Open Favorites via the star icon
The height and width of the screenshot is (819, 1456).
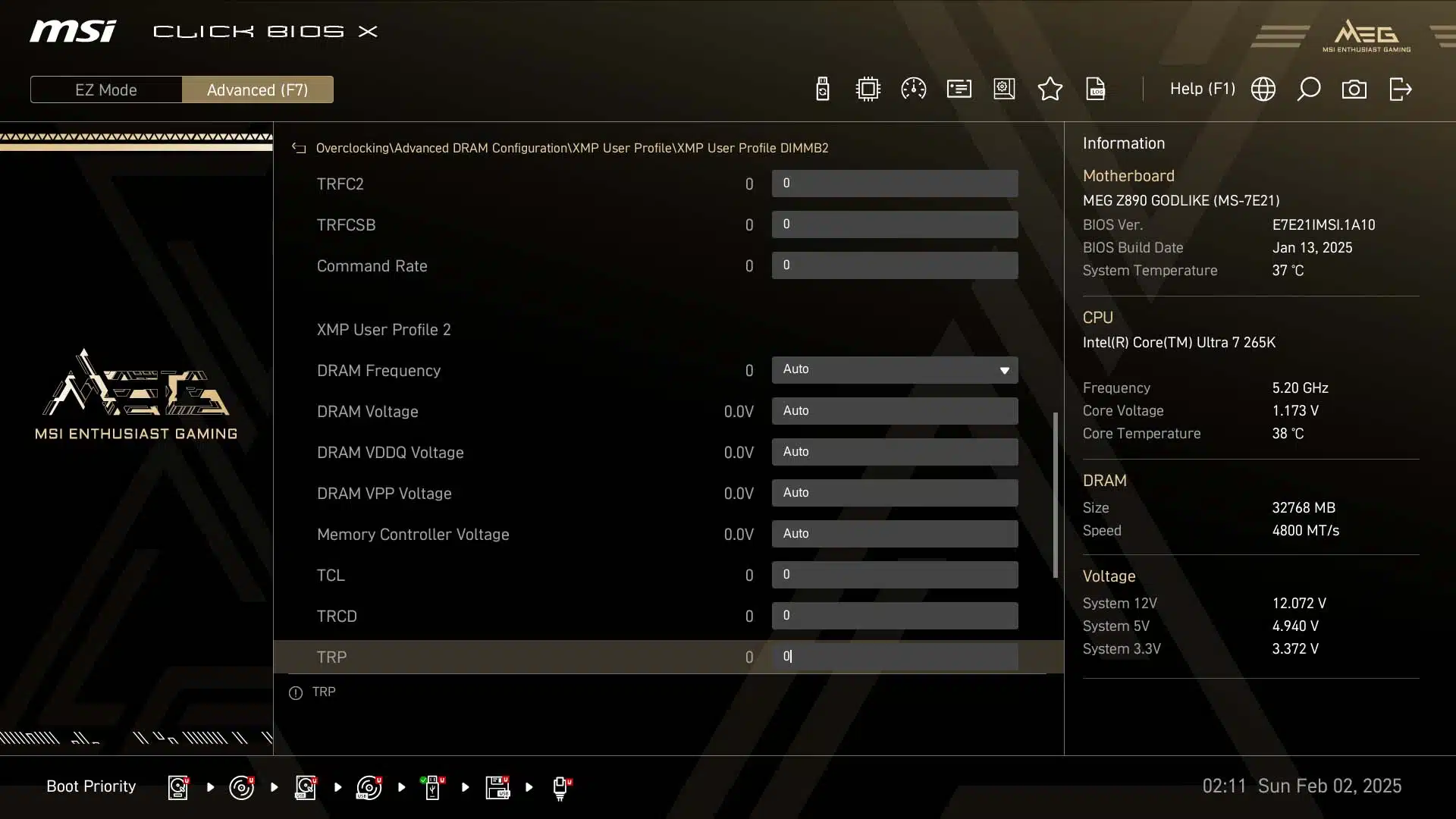(1050, 89)
